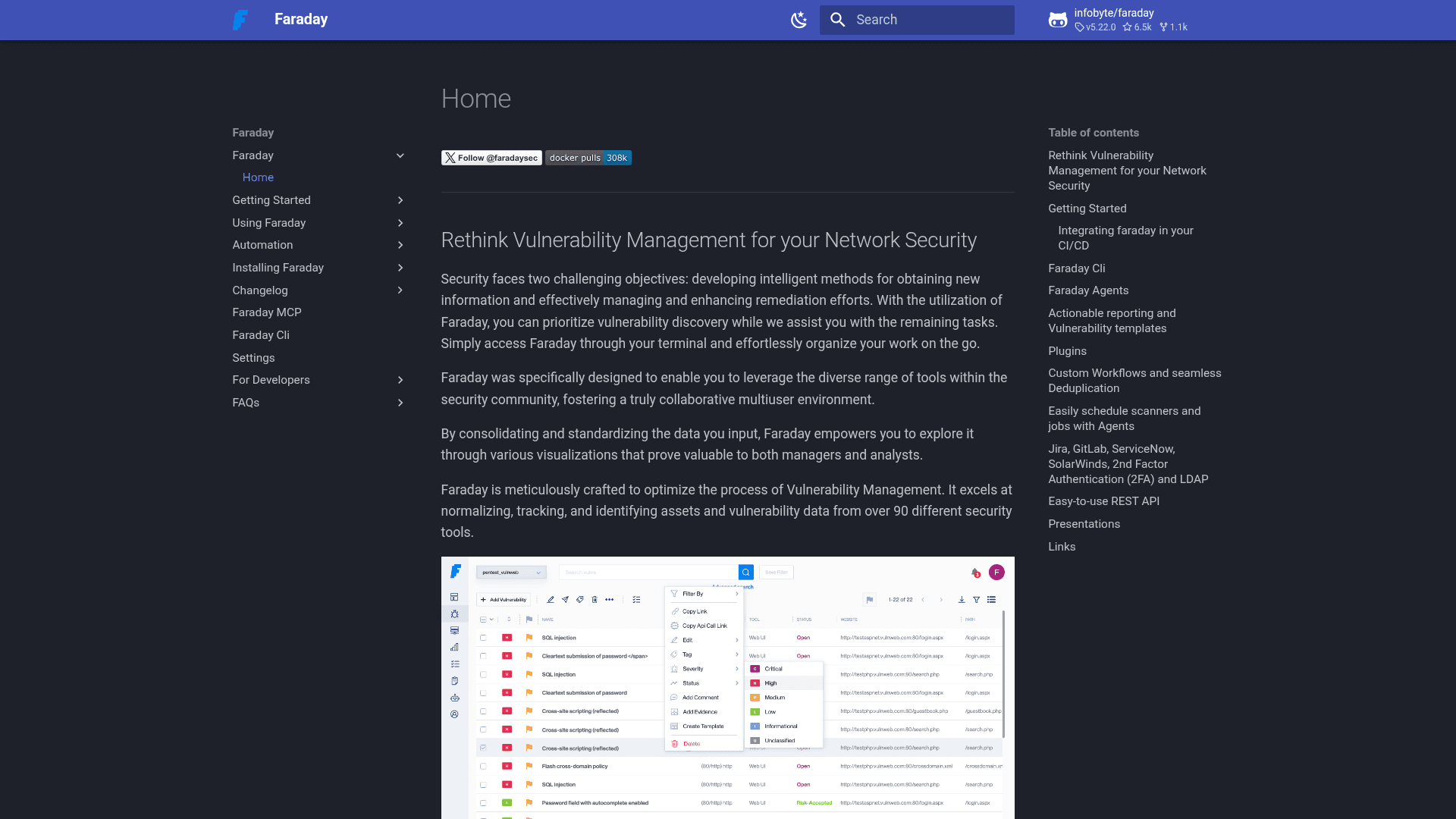The image size is (1456, 819).
Task: Click the search magnifier icon
Action: (837, 20)
